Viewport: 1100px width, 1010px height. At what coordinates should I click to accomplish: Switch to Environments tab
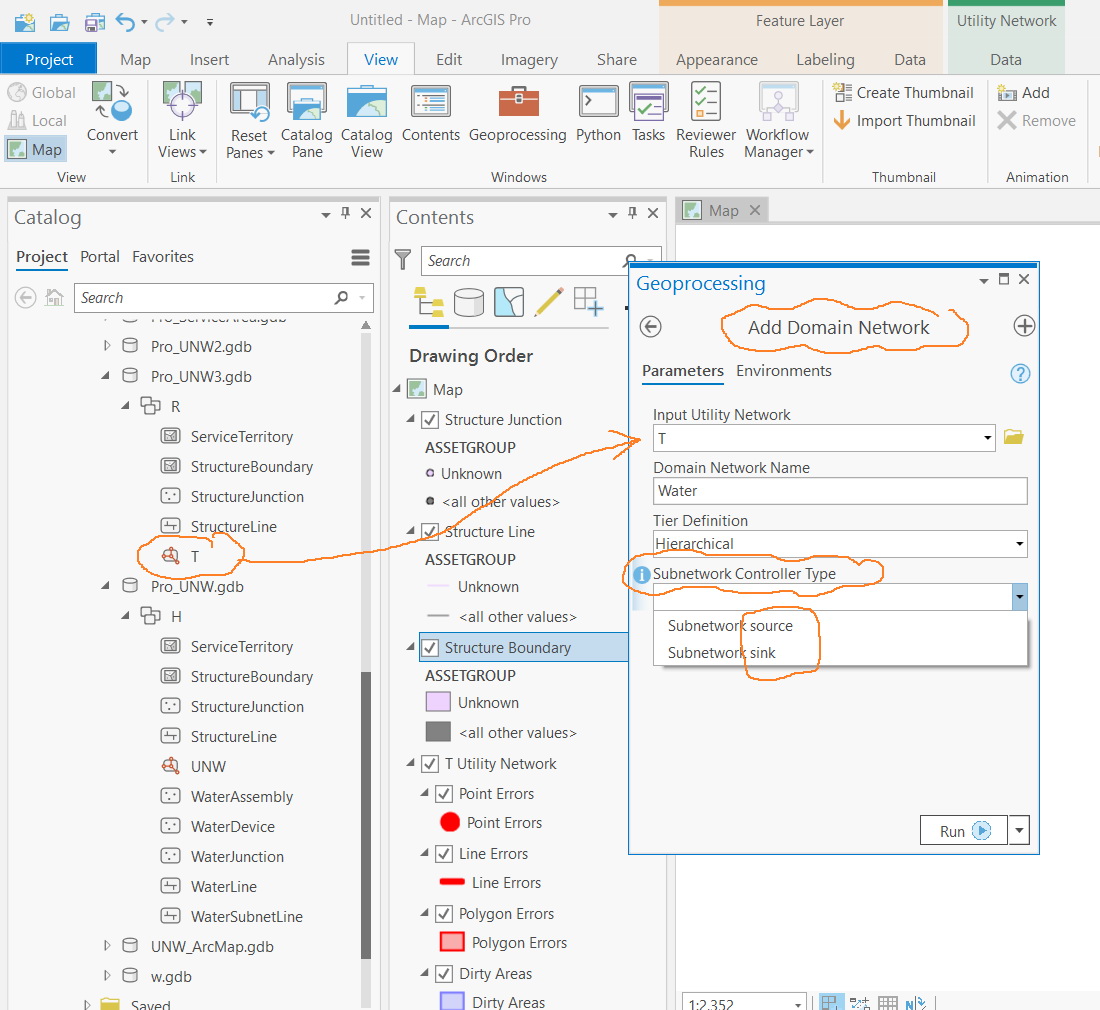coord(784,370)
